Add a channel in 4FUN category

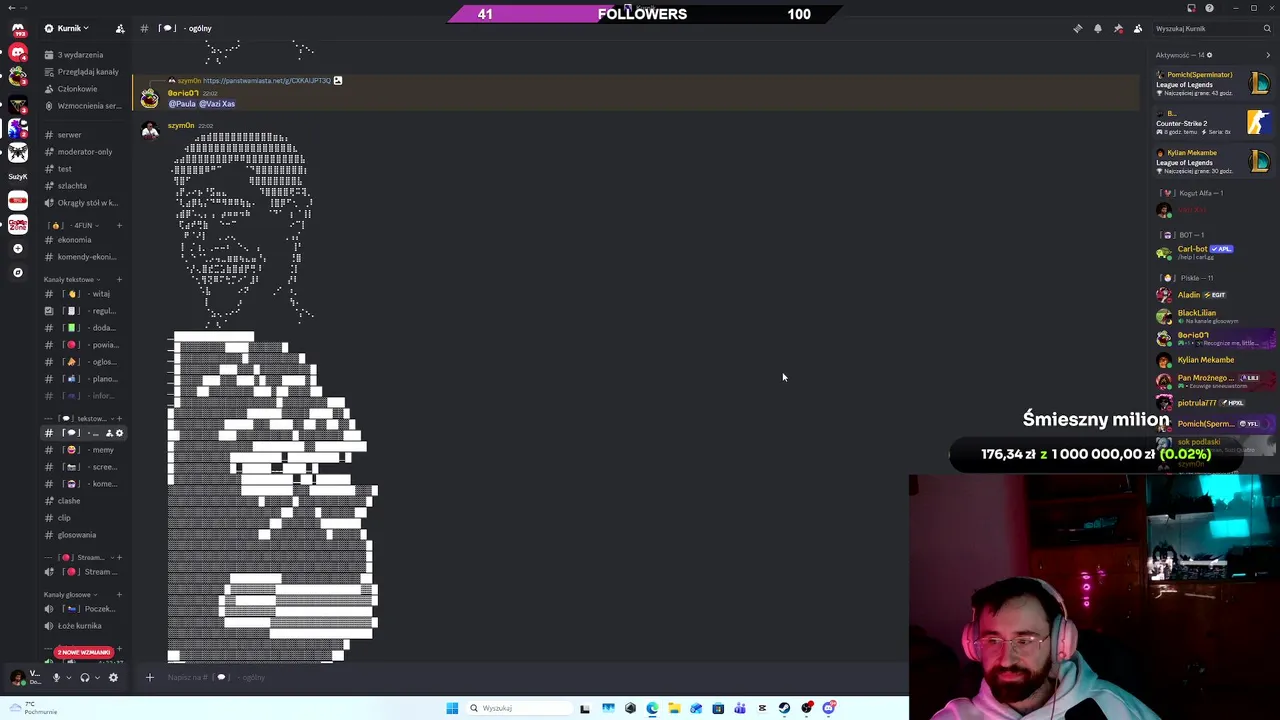119,226
